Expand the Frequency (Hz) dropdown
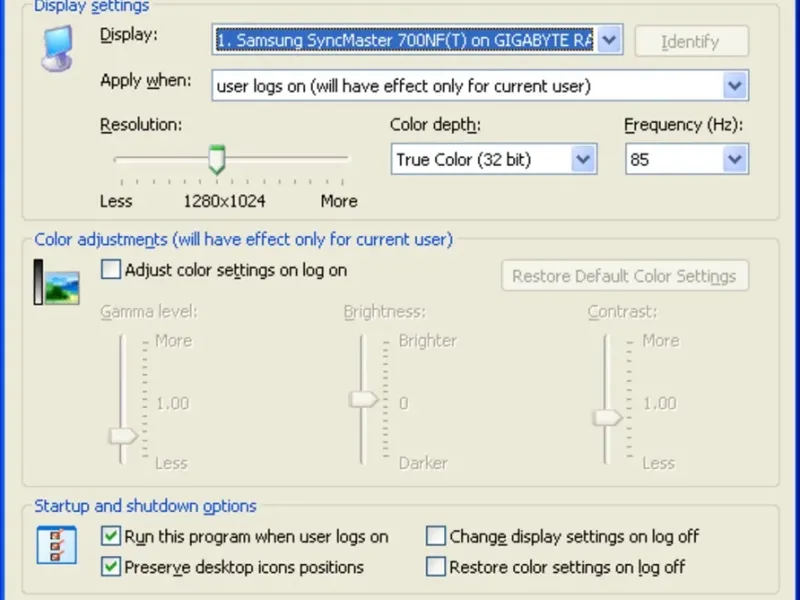 (x=735, y=159)
